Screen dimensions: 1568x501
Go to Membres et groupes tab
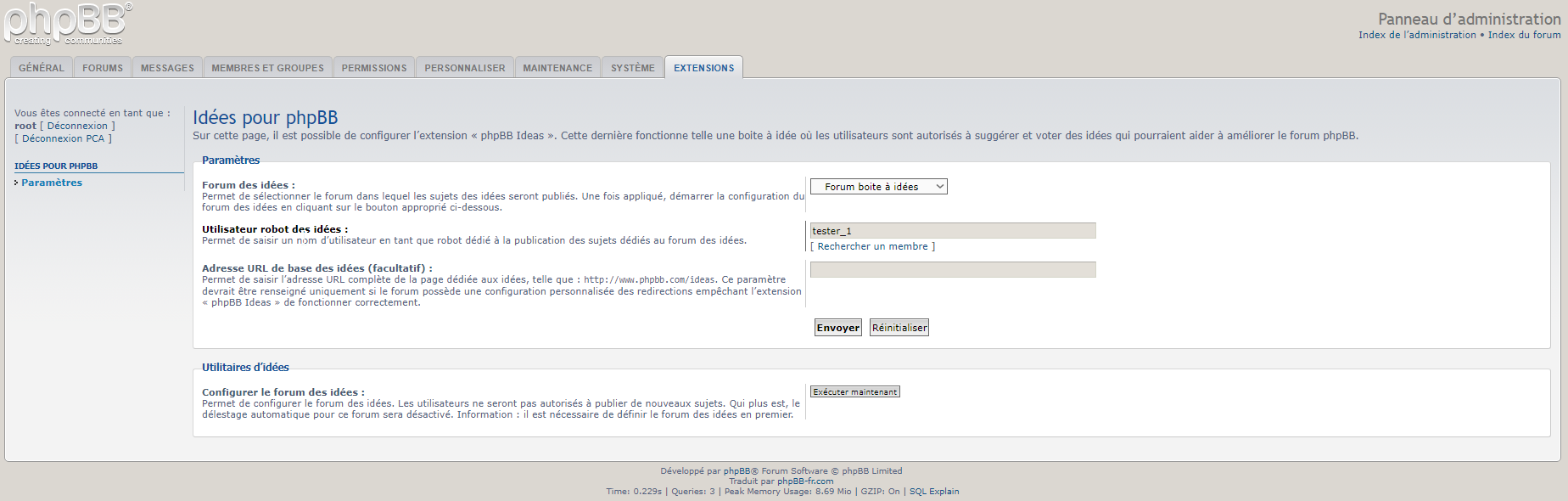pos(267,68)
